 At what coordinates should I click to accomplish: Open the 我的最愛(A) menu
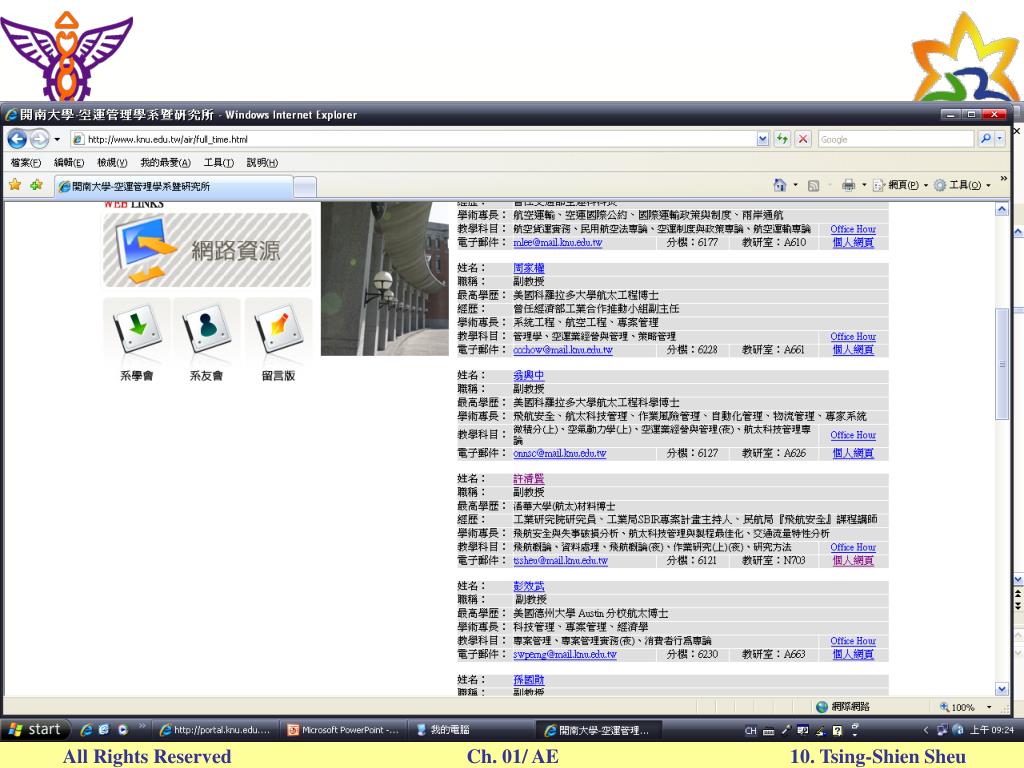[165, 163]
